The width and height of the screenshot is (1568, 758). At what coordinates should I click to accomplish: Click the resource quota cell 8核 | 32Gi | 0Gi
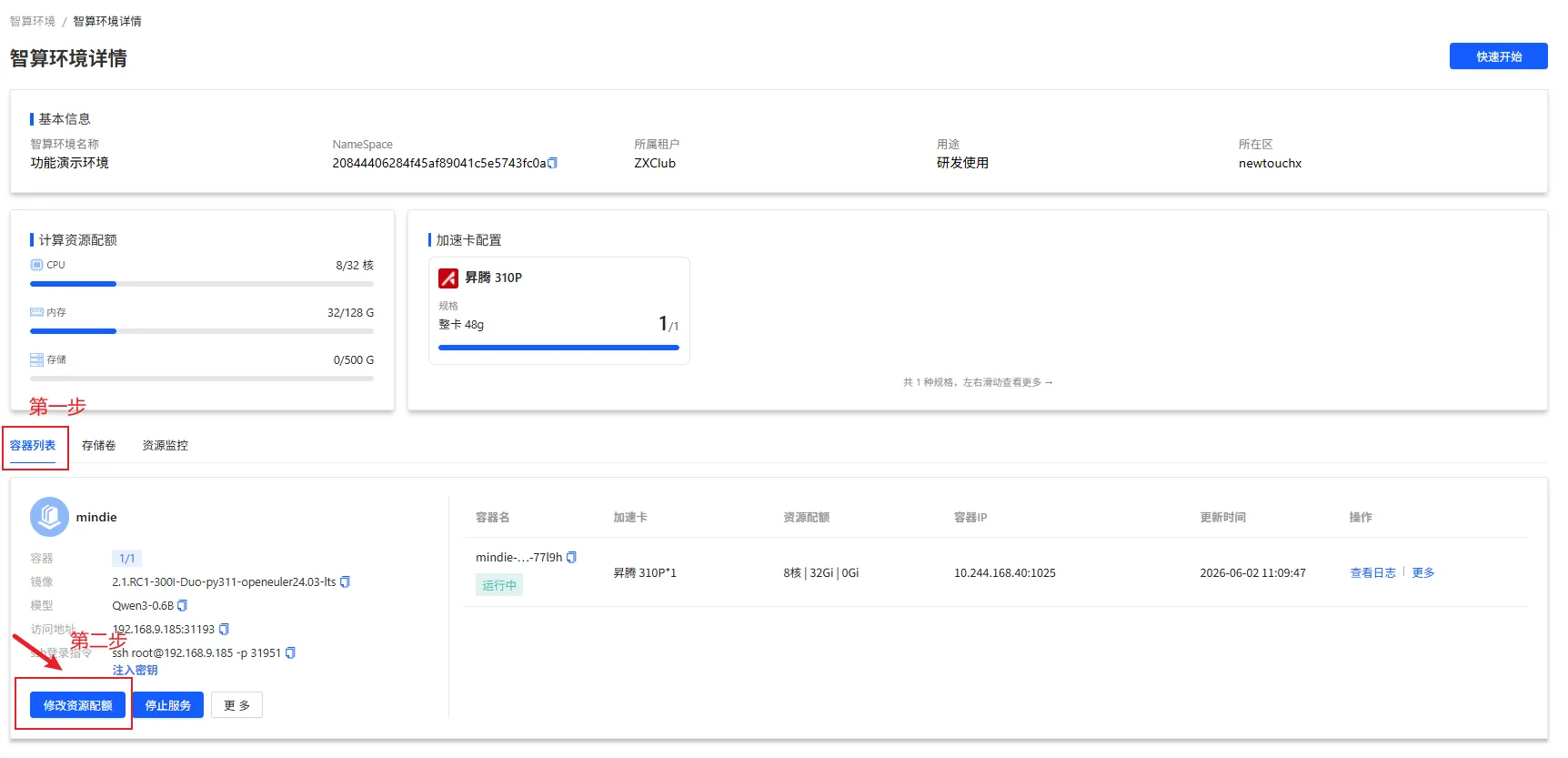pos(820,573)
